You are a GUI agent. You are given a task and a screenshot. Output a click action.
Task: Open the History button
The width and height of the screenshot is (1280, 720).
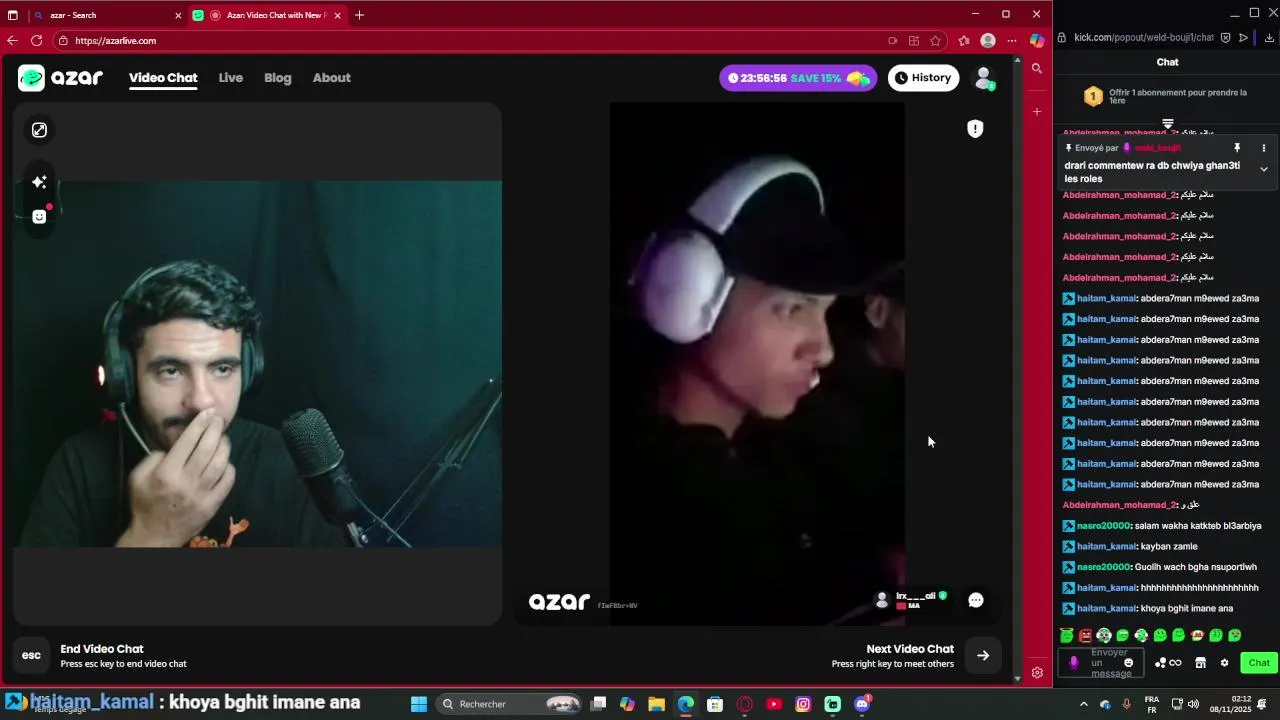tap(923, 78)
